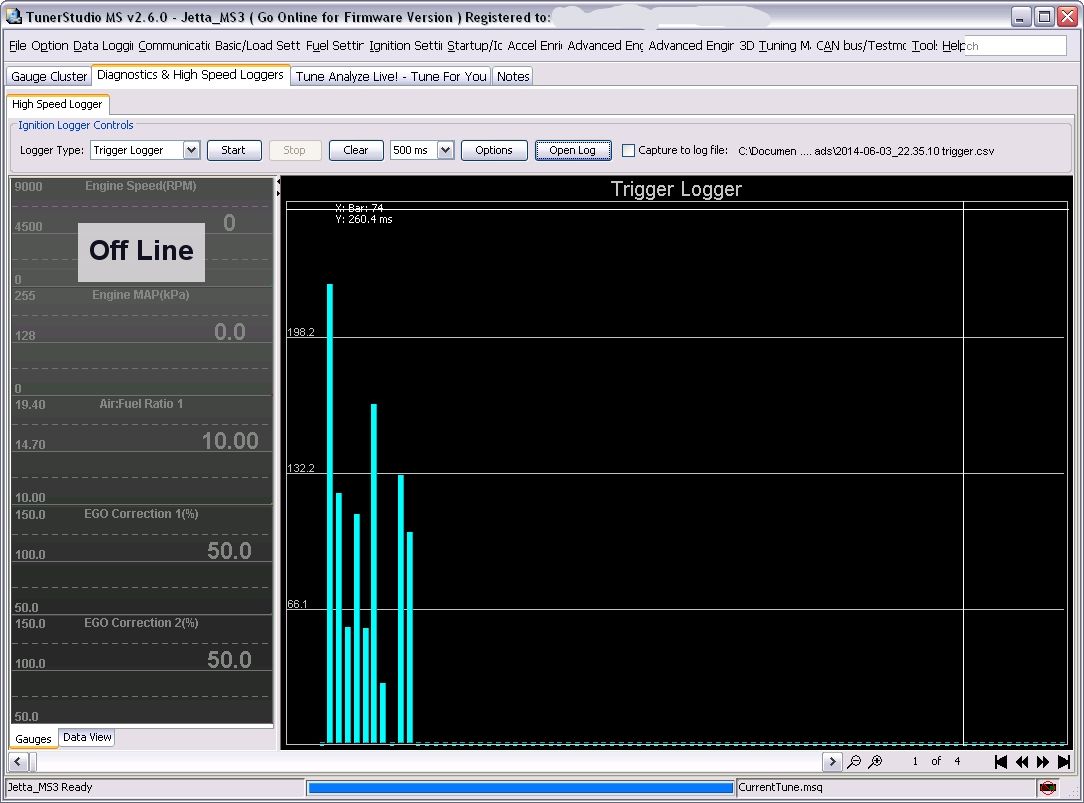Image resolution: width=1084 pixels, height=803 pixels.
Task: Open the Tune Analyze Live tab
Action: tap(391, 76)
